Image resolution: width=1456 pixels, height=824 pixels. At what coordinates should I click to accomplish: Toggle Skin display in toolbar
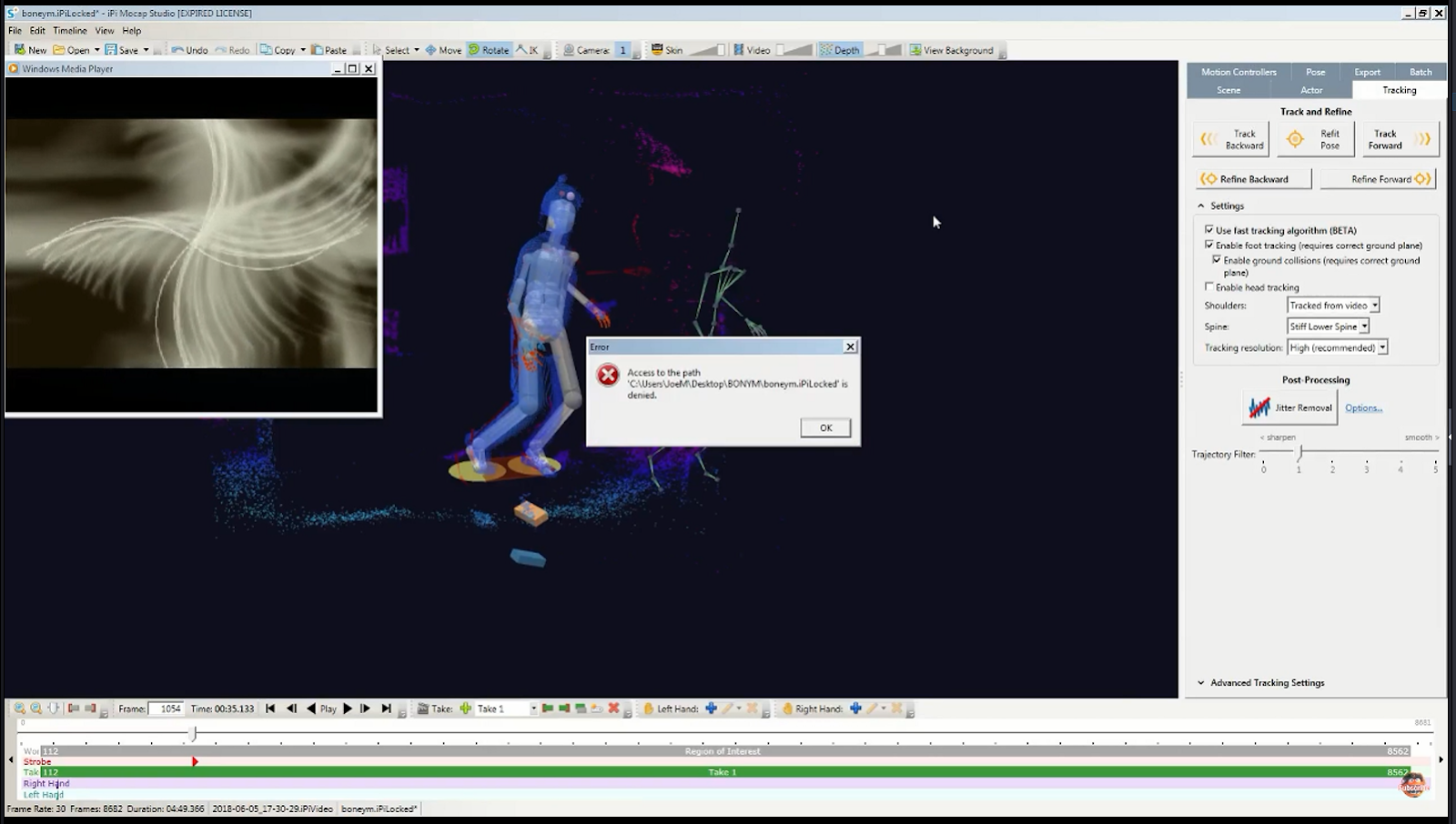[666, 50]
